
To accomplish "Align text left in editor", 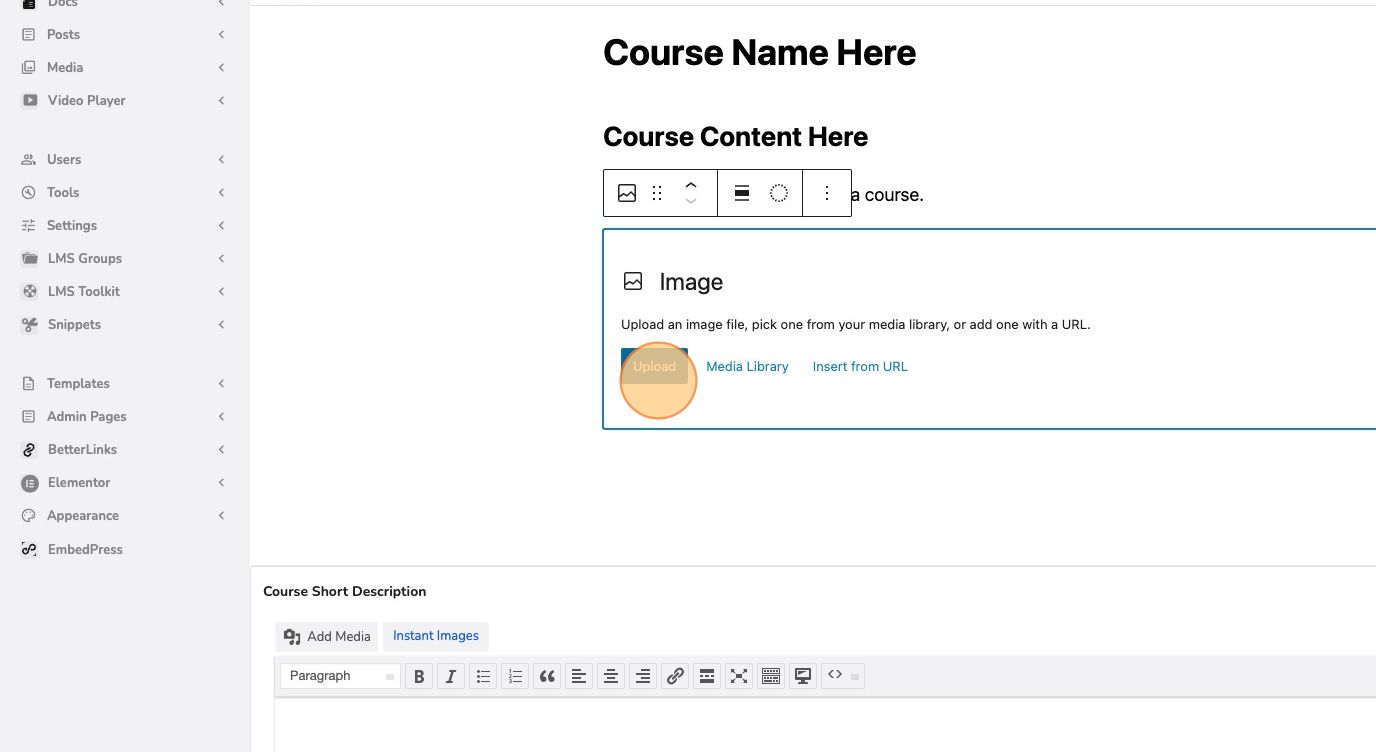I will pyautogui.click(x=579, y=677).
